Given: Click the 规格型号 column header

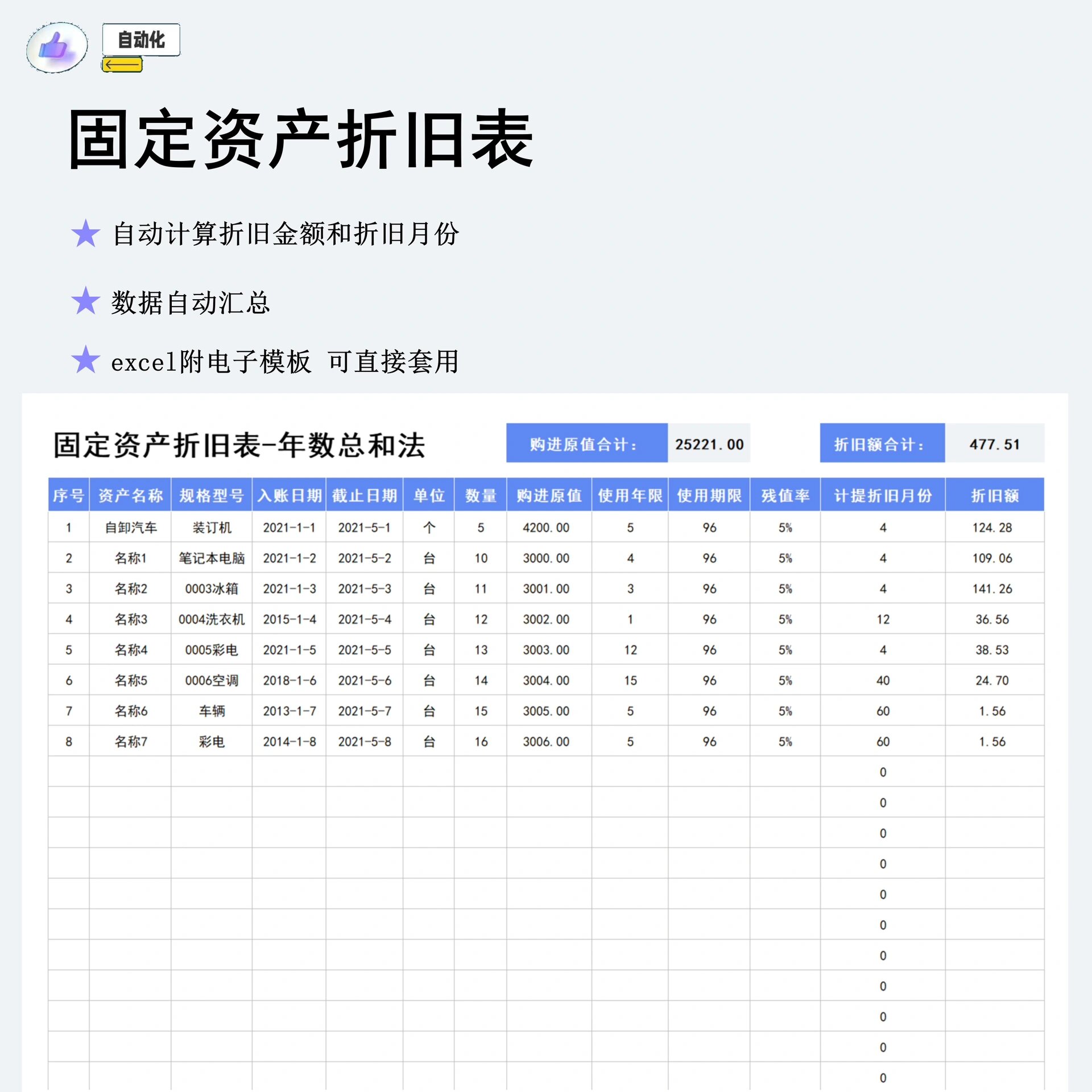Looking at the screenshot, I should pyautogui.click(x=212, y=495).
